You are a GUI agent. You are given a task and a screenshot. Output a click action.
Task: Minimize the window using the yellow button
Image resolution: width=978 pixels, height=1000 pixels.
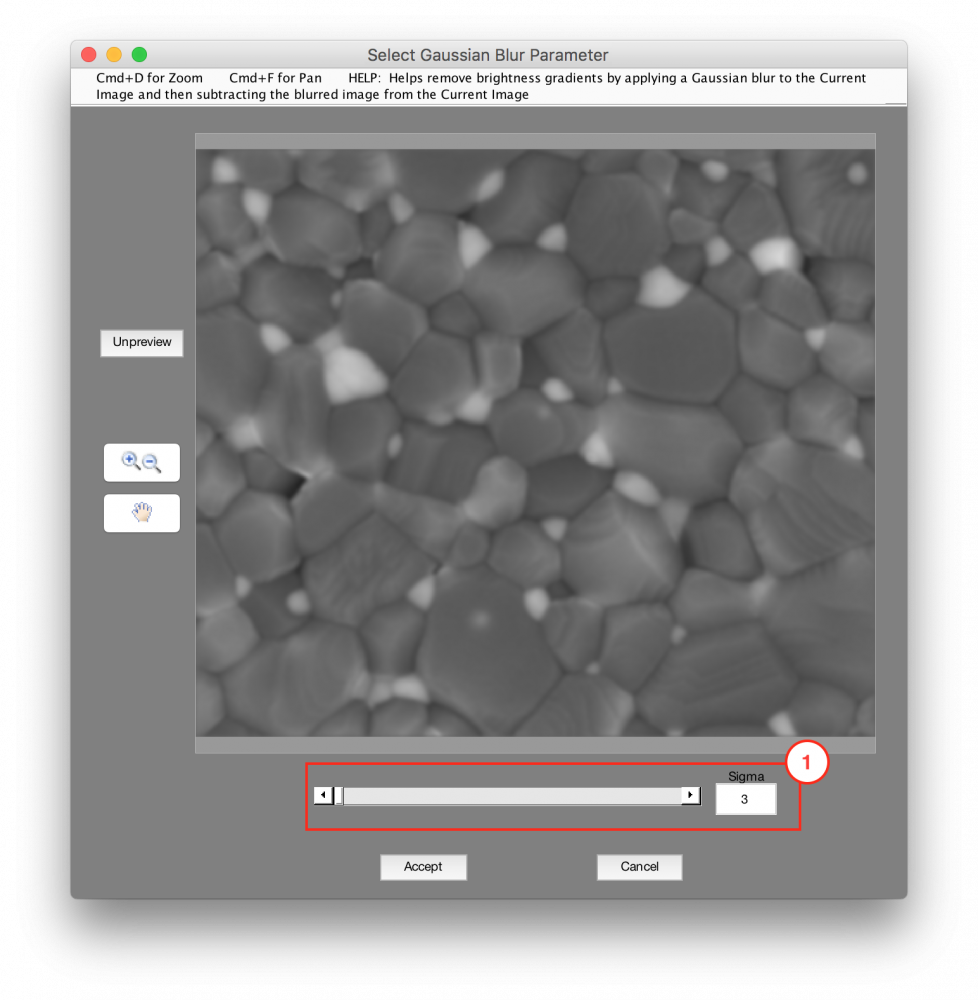tap(114, 55)
